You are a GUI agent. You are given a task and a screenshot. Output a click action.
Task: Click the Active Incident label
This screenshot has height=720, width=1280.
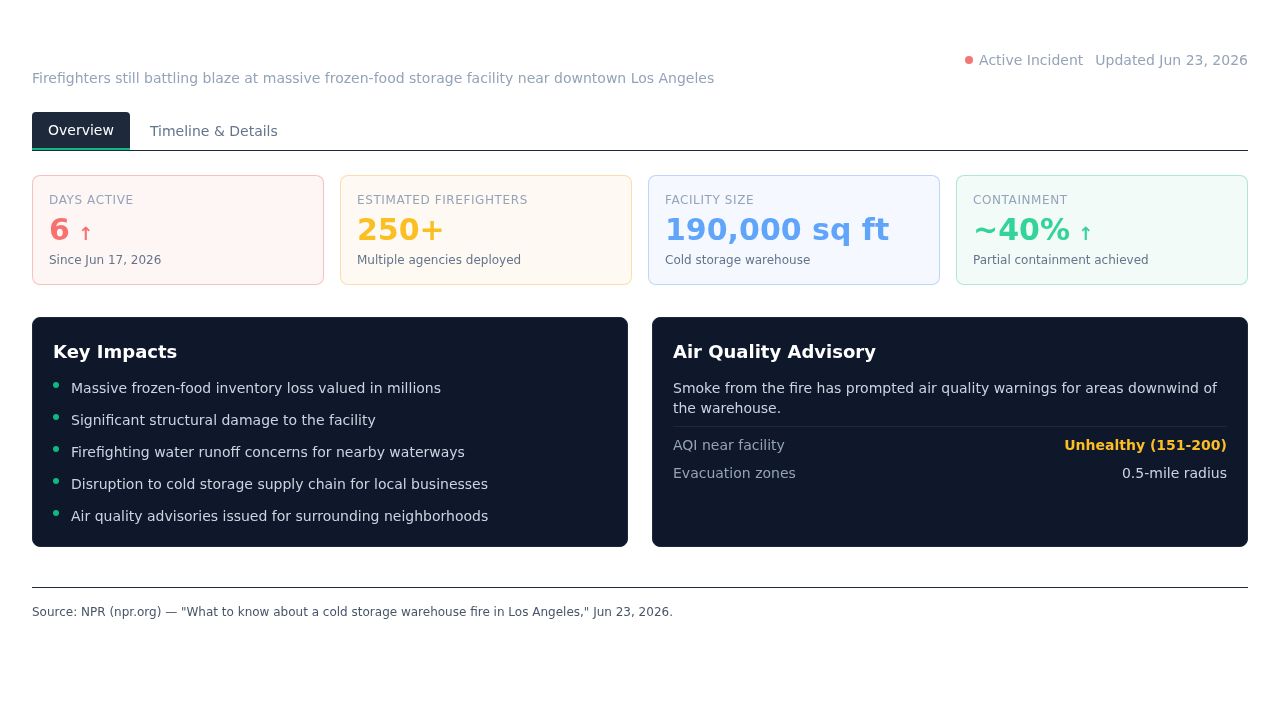(1031, 60)
